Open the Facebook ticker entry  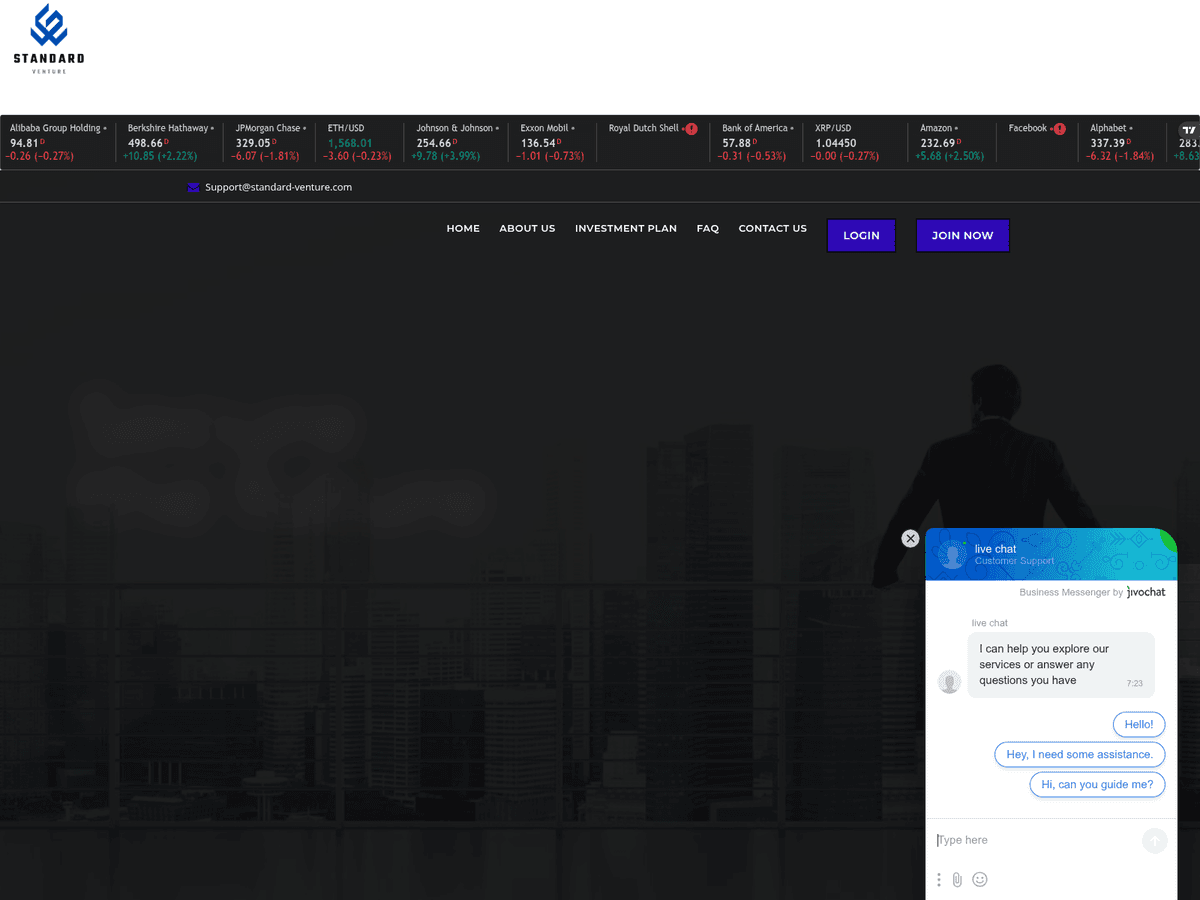(x=1037, y=142)
